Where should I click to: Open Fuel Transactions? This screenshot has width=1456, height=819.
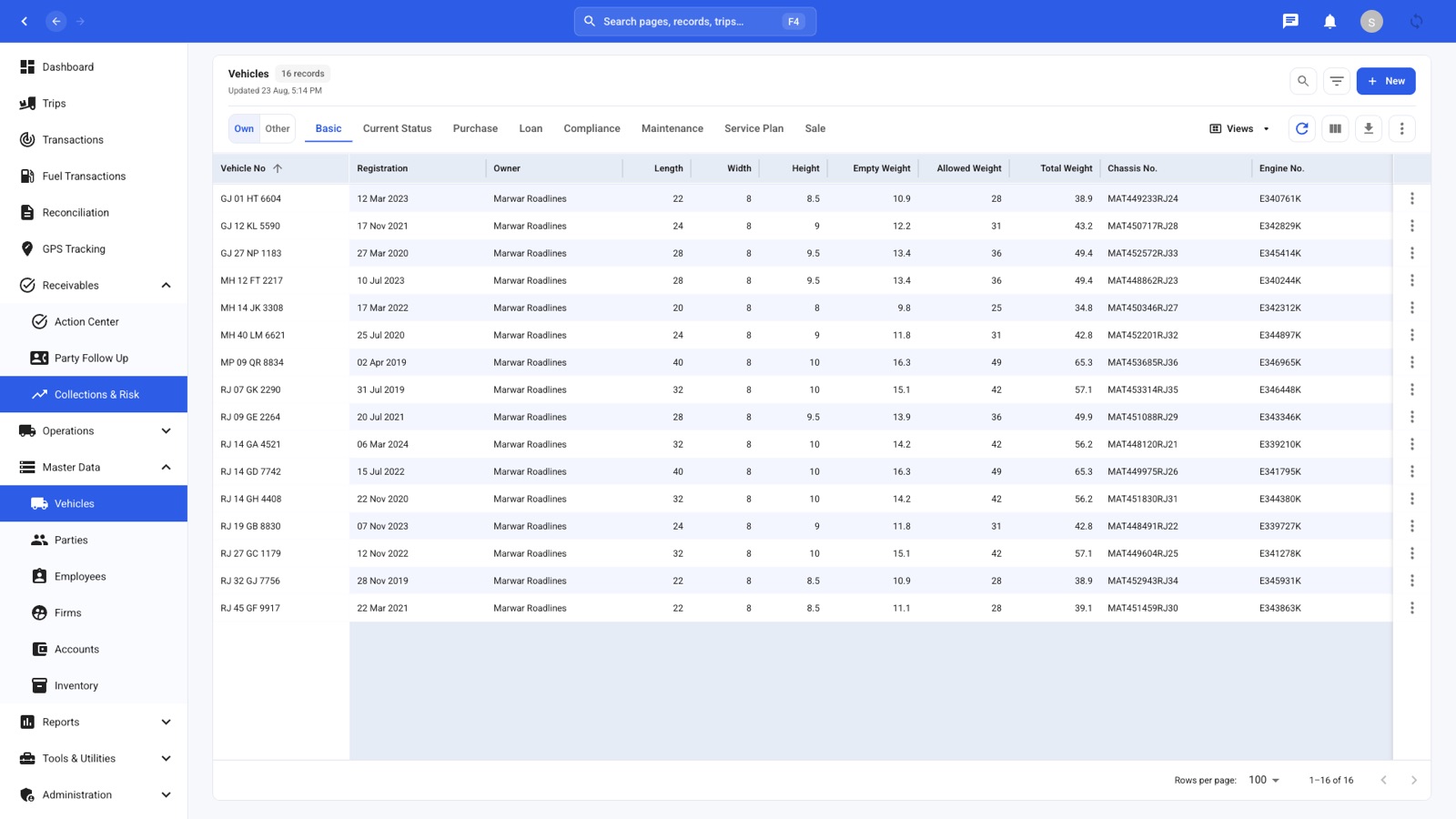tap(94, 176)
